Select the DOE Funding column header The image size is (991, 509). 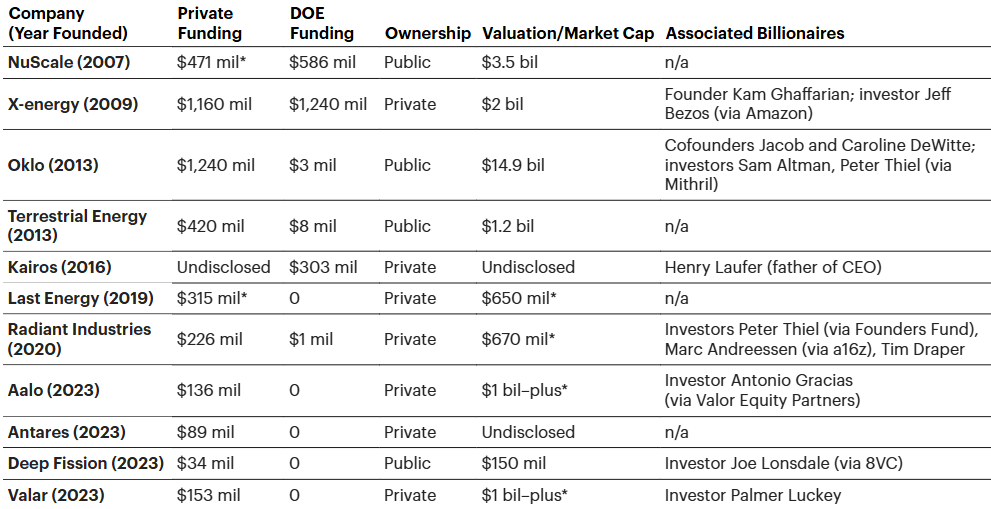click(x=321, y=24)
